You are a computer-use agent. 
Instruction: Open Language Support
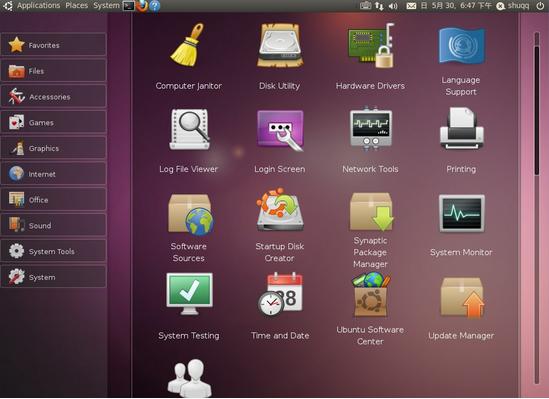click(461, 60)
